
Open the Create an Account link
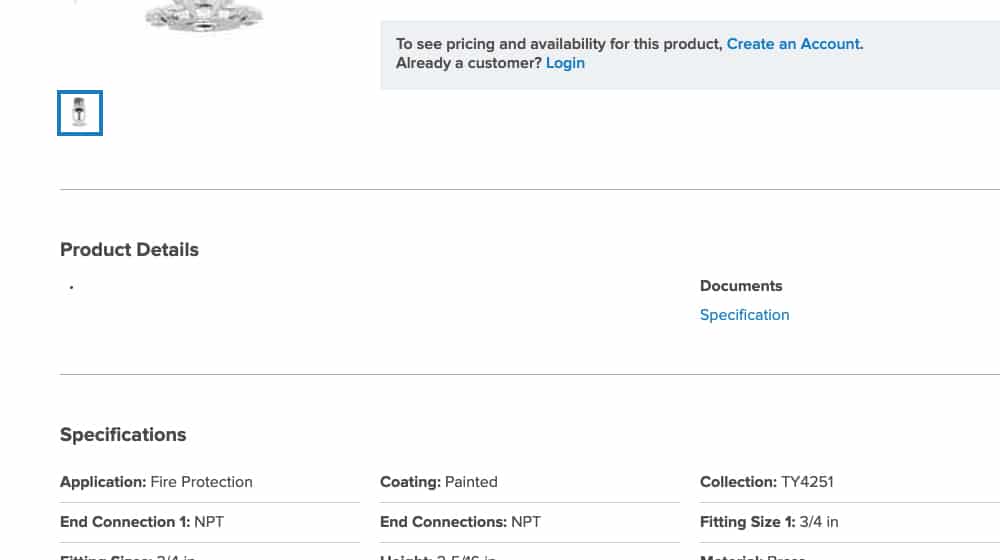793,44
